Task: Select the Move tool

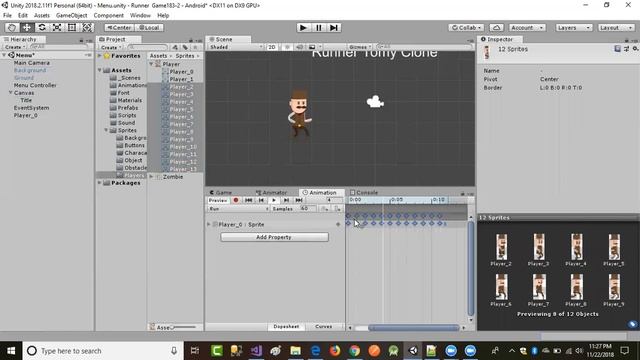Action: (x=27, y=27)
